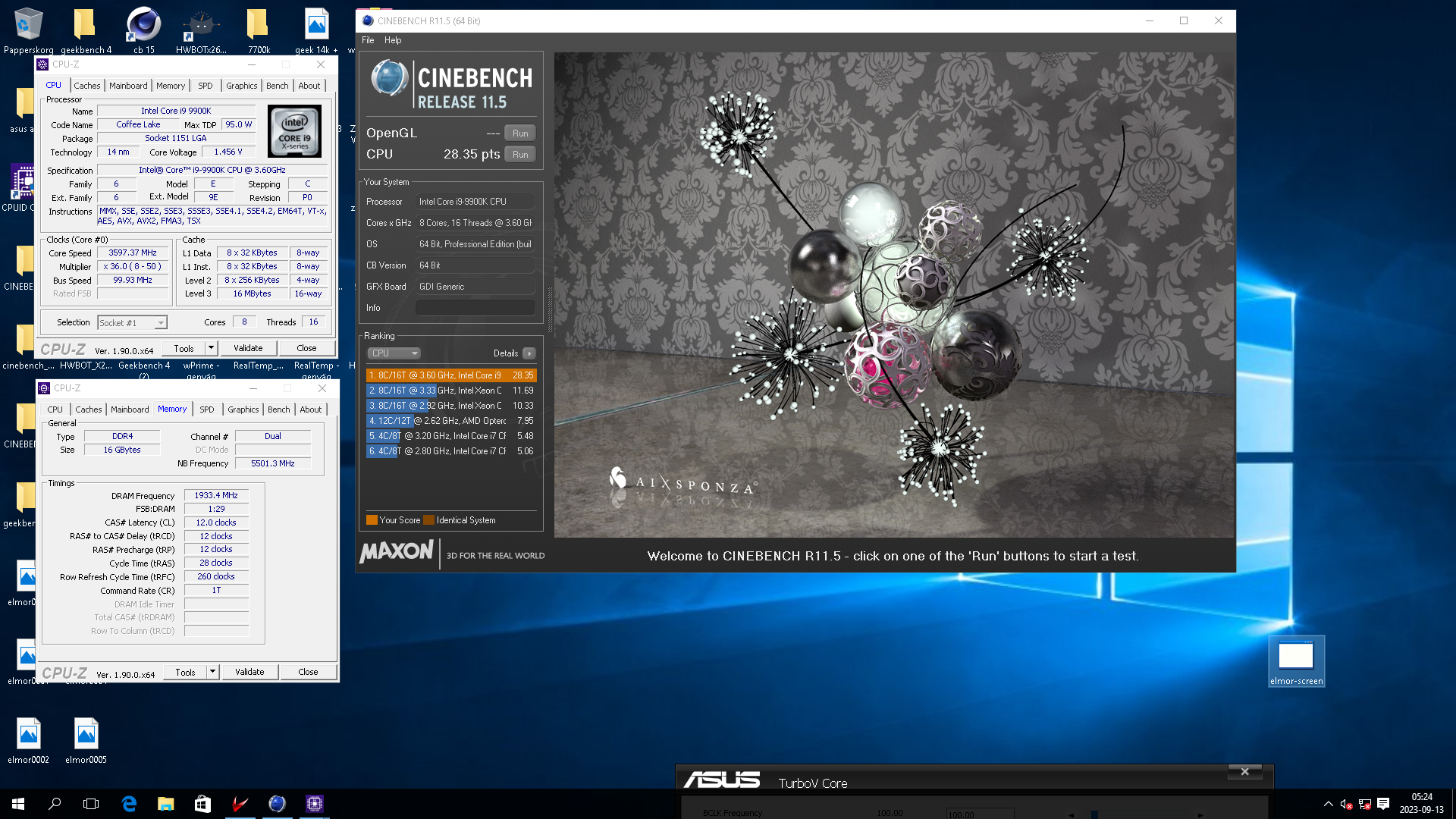Open the Socket #1 selection dropdown
This screenshot has width=1456, height=819.
tap(132, 323)
